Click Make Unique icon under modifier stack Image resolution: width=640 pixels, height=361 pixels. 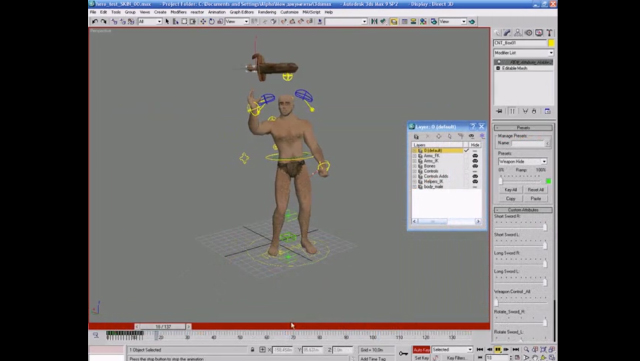coord(525,111)
